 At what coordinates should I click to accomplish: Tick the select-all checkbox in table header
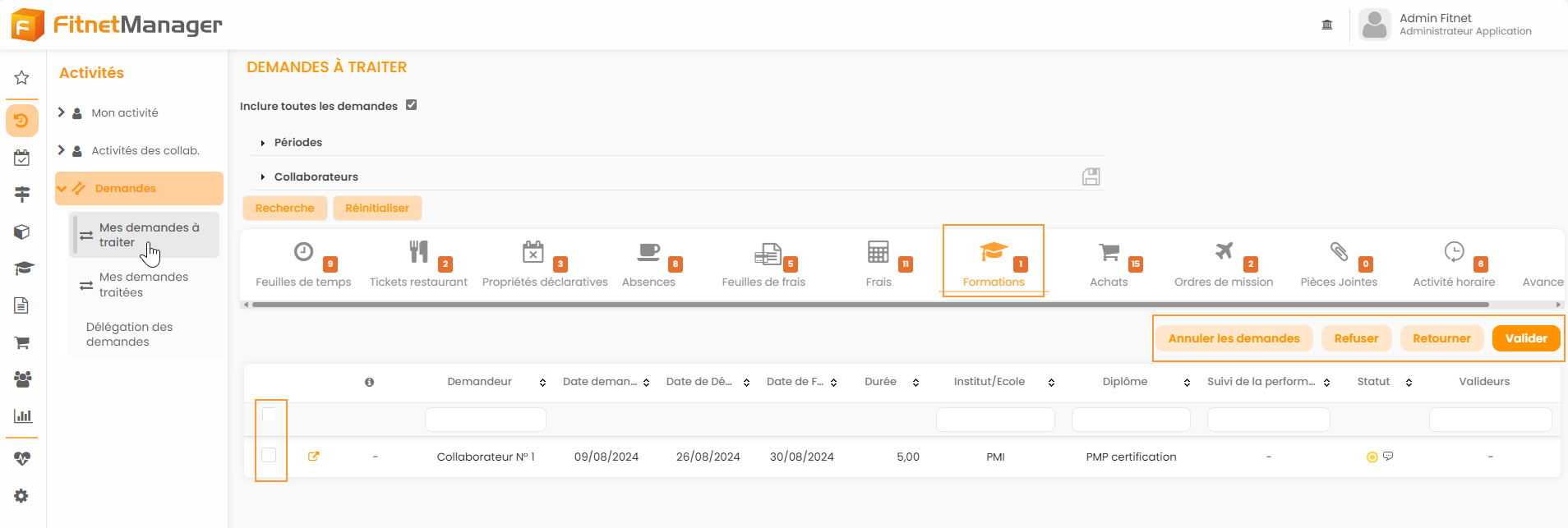[269, 415]
